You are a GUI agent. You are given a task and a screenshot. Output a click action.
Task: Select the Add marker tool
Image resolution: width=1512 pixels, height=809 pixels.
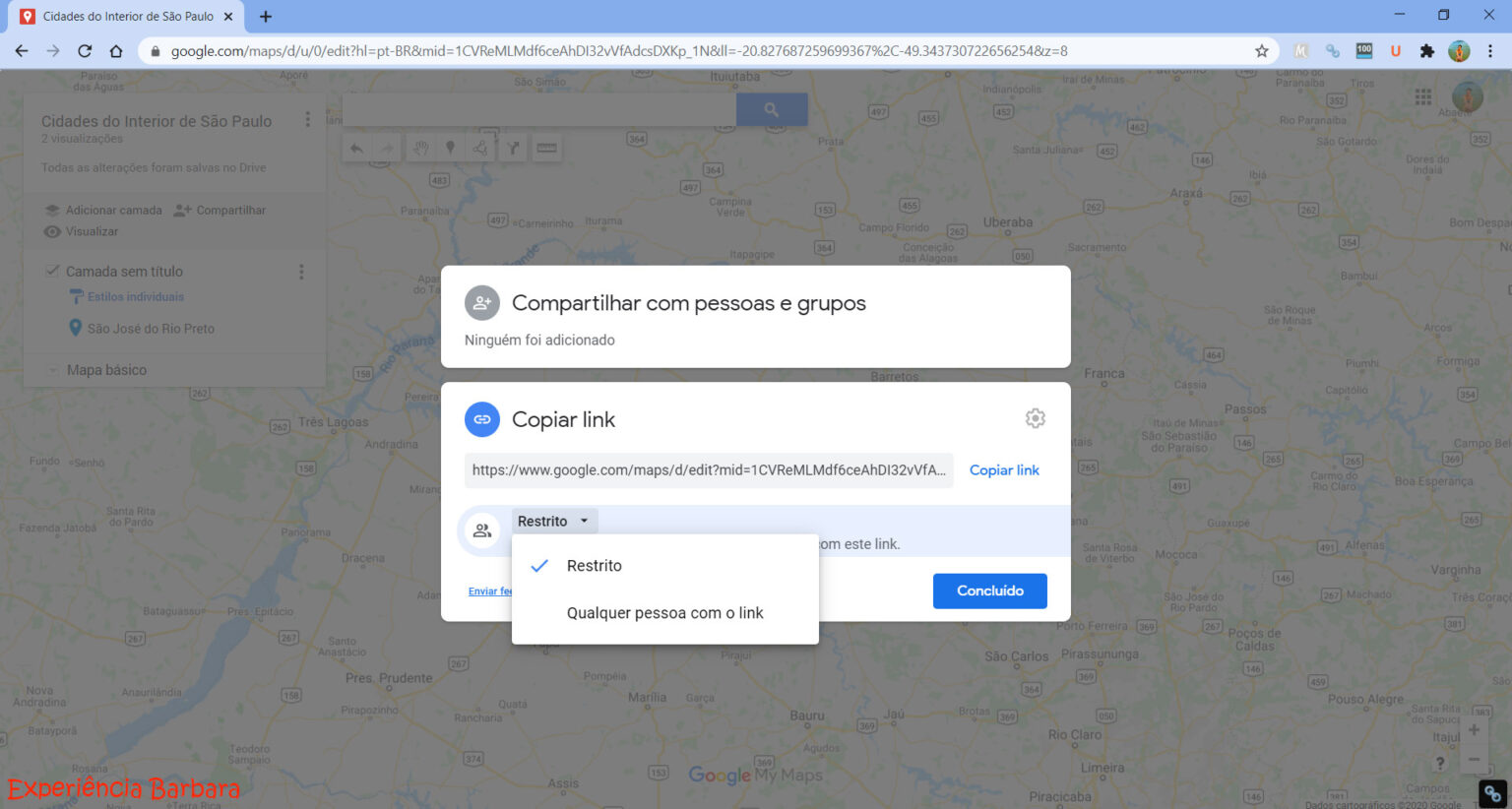pos(450,148)
